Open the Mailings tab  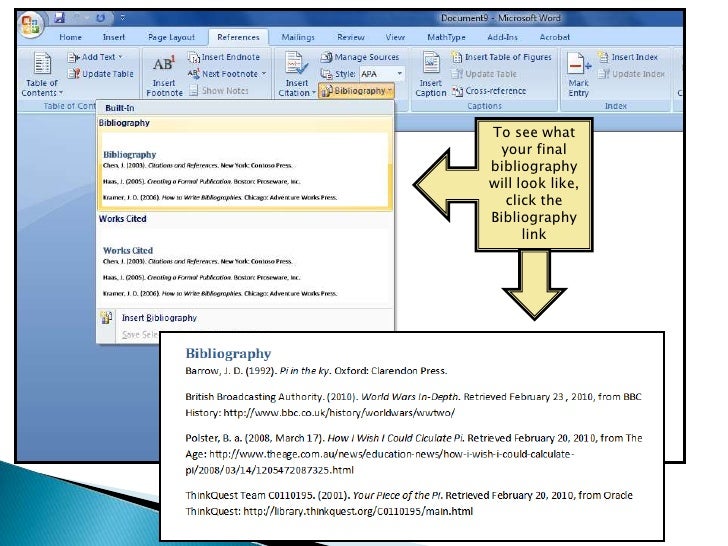tap(298, 37)
